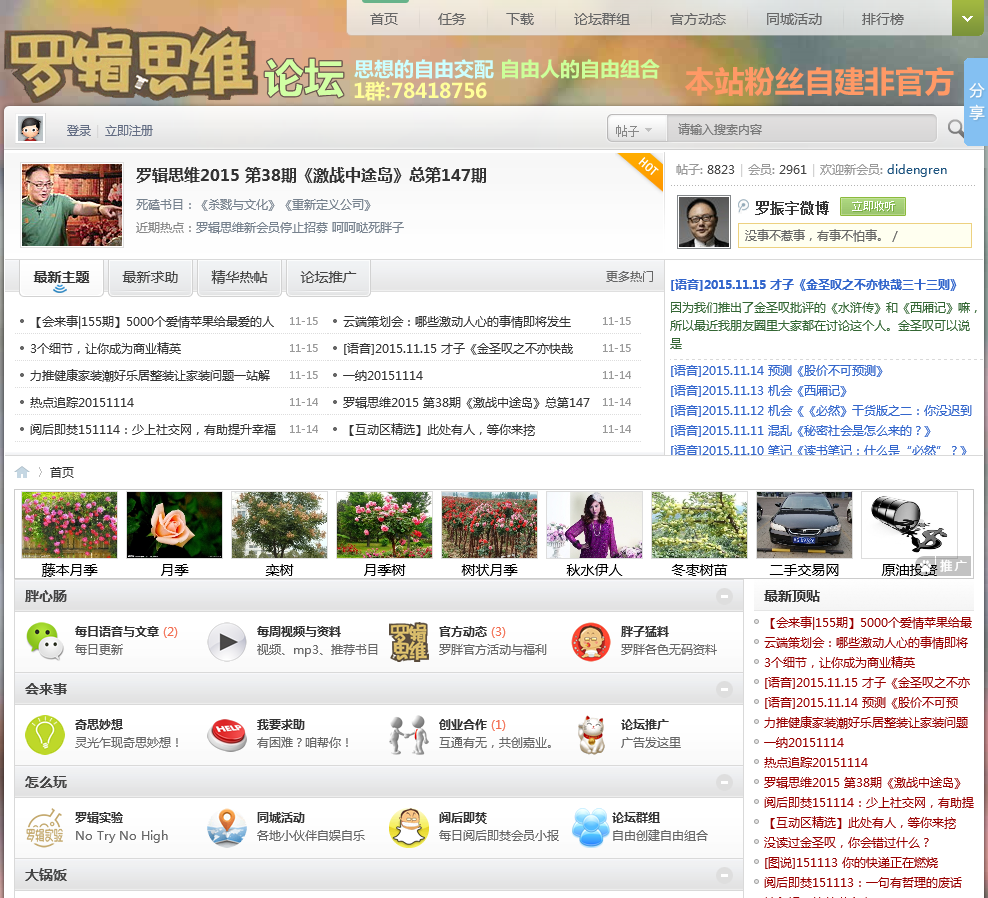Click the user avatar icon
Screen dimensions: 988x898
point(30,129)
